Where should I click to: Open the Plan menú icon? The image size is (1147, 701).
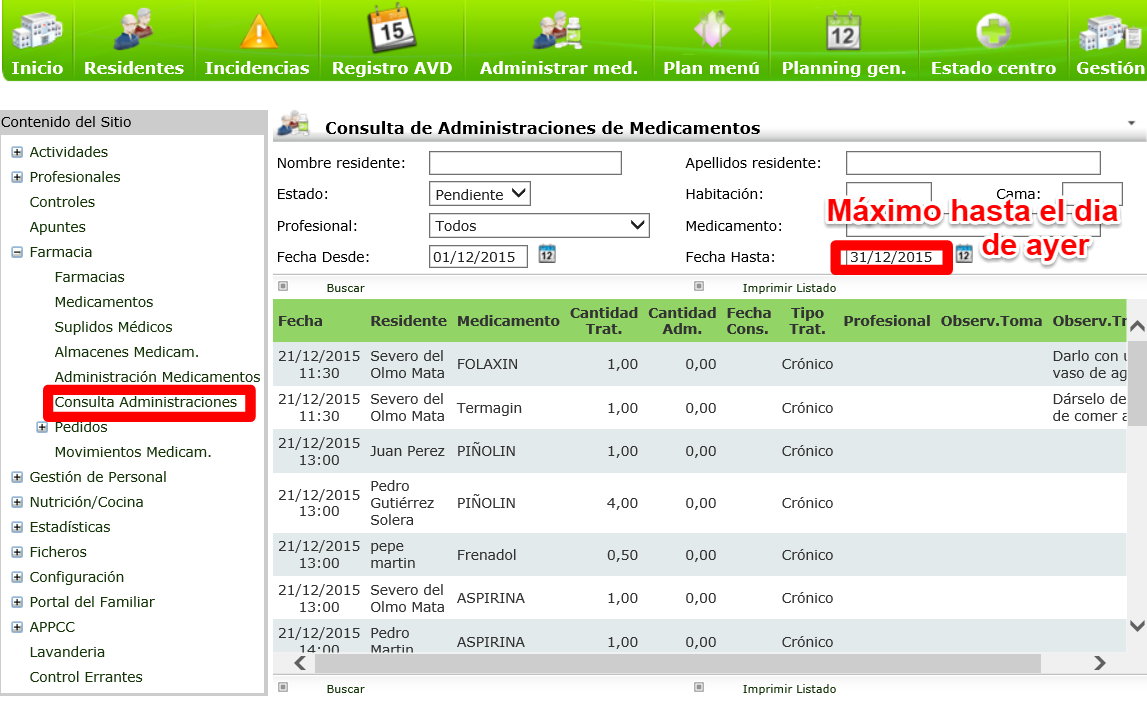[711, 31]
